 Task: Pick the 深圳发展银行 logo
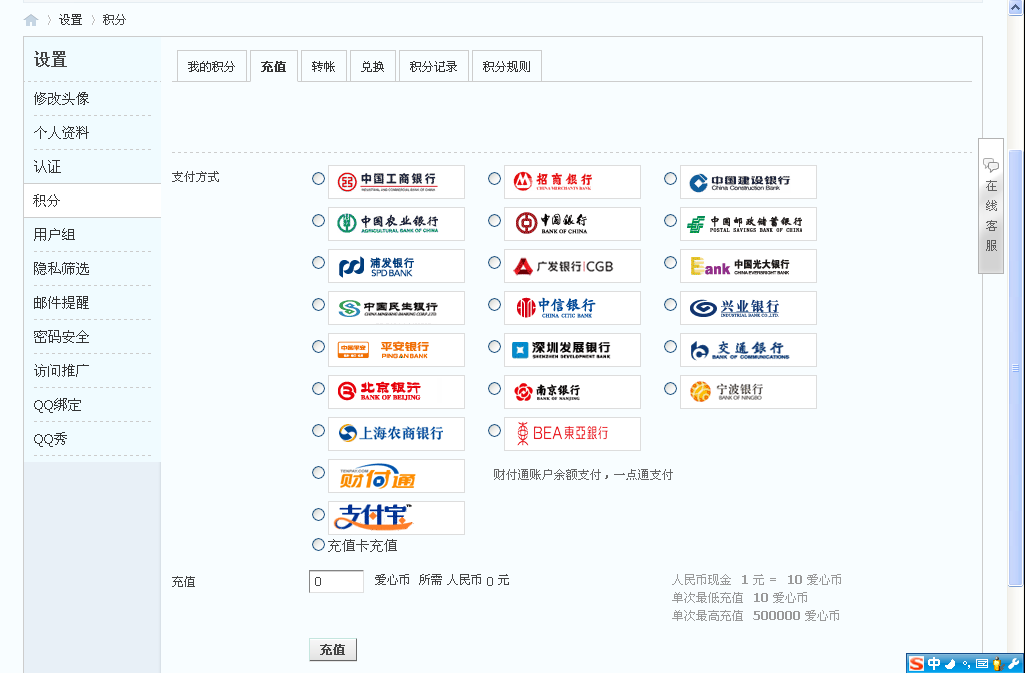(572, 350)
